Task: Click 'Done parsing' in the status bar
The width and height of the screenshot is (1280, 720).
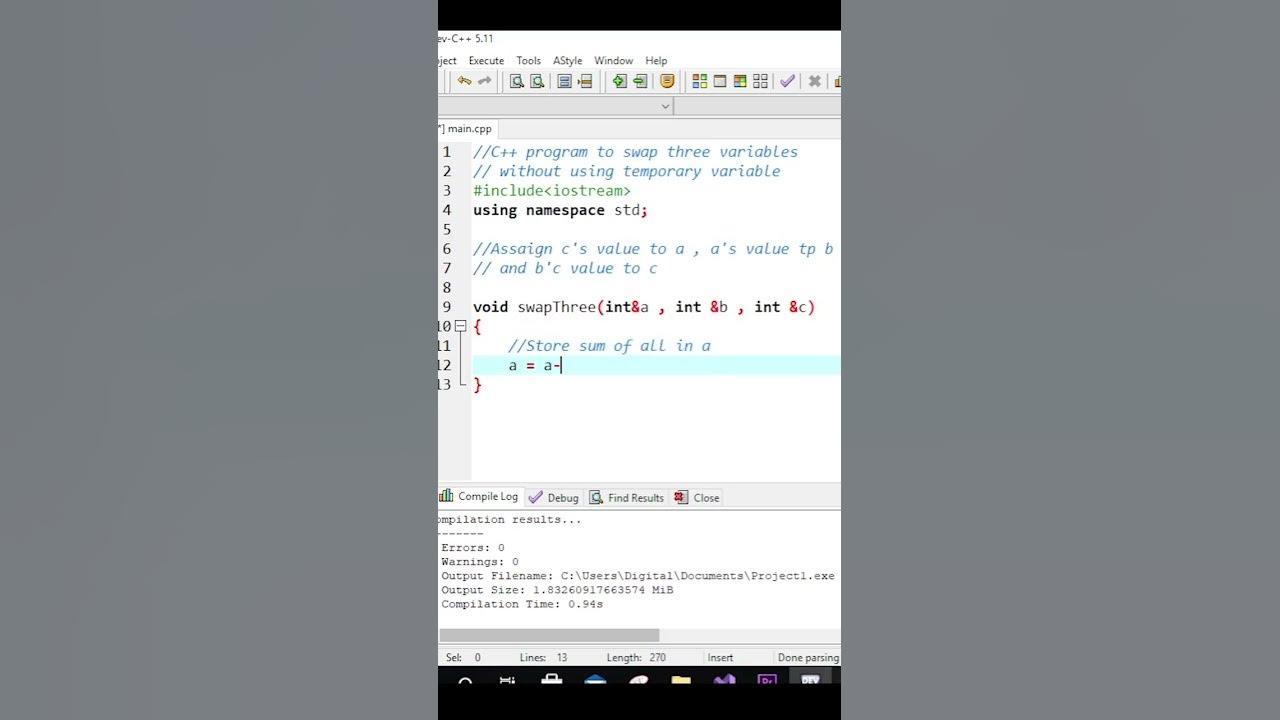Action: click(808, 658)
